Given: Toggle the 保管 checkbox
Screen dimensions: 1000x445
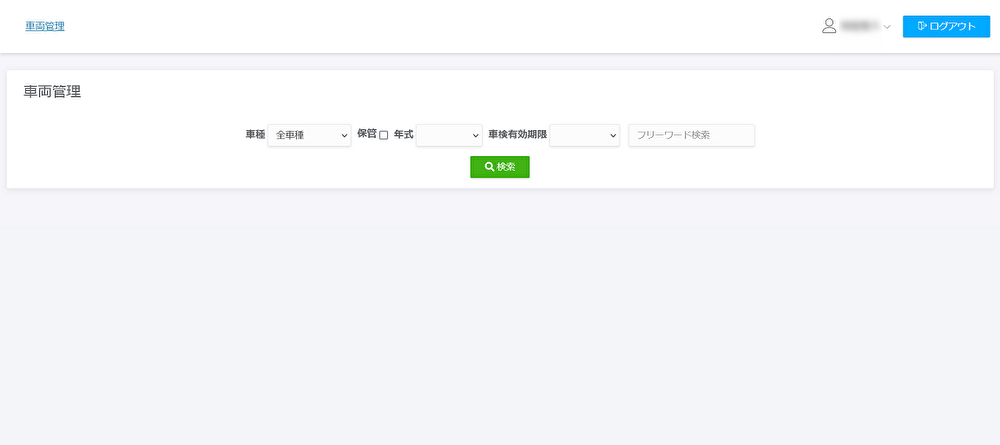Looking at the screenshot, I should pos(384,135).
